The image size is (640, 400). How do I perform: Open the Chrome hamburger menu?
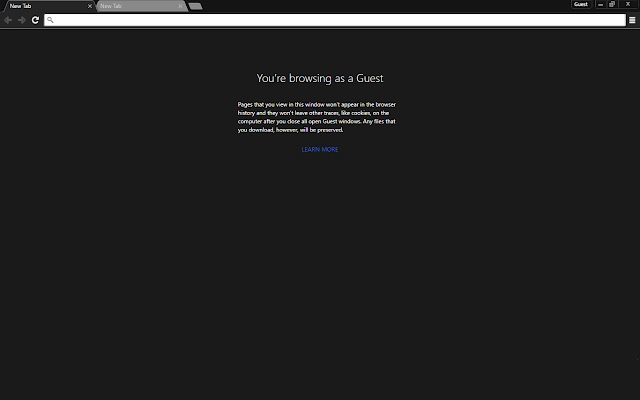point(632,20)
